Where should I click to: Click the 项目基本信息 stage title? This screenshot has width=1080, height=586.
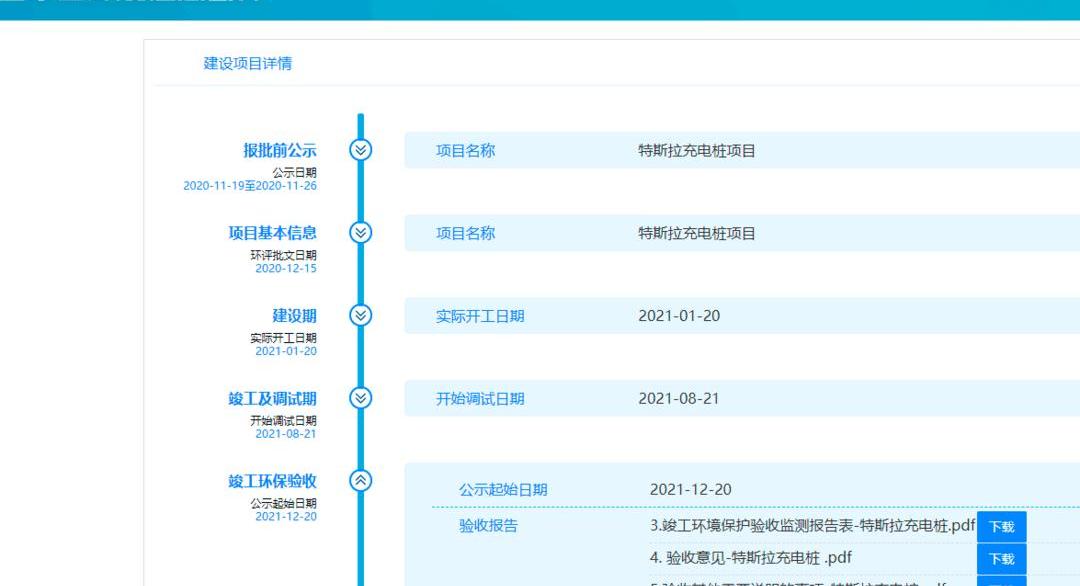point(272,233)
